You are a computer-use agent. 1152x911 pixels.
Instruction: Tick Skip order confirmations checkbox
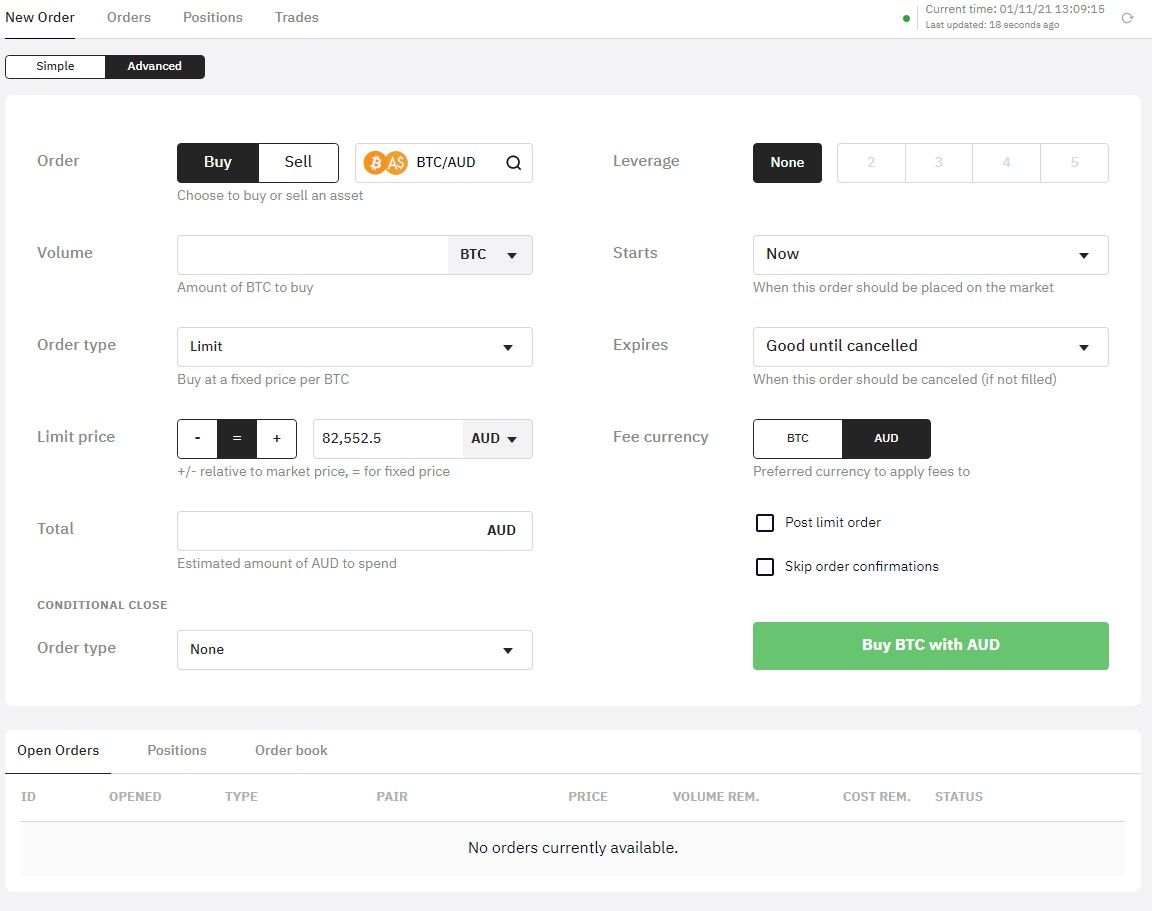(765, 566)
